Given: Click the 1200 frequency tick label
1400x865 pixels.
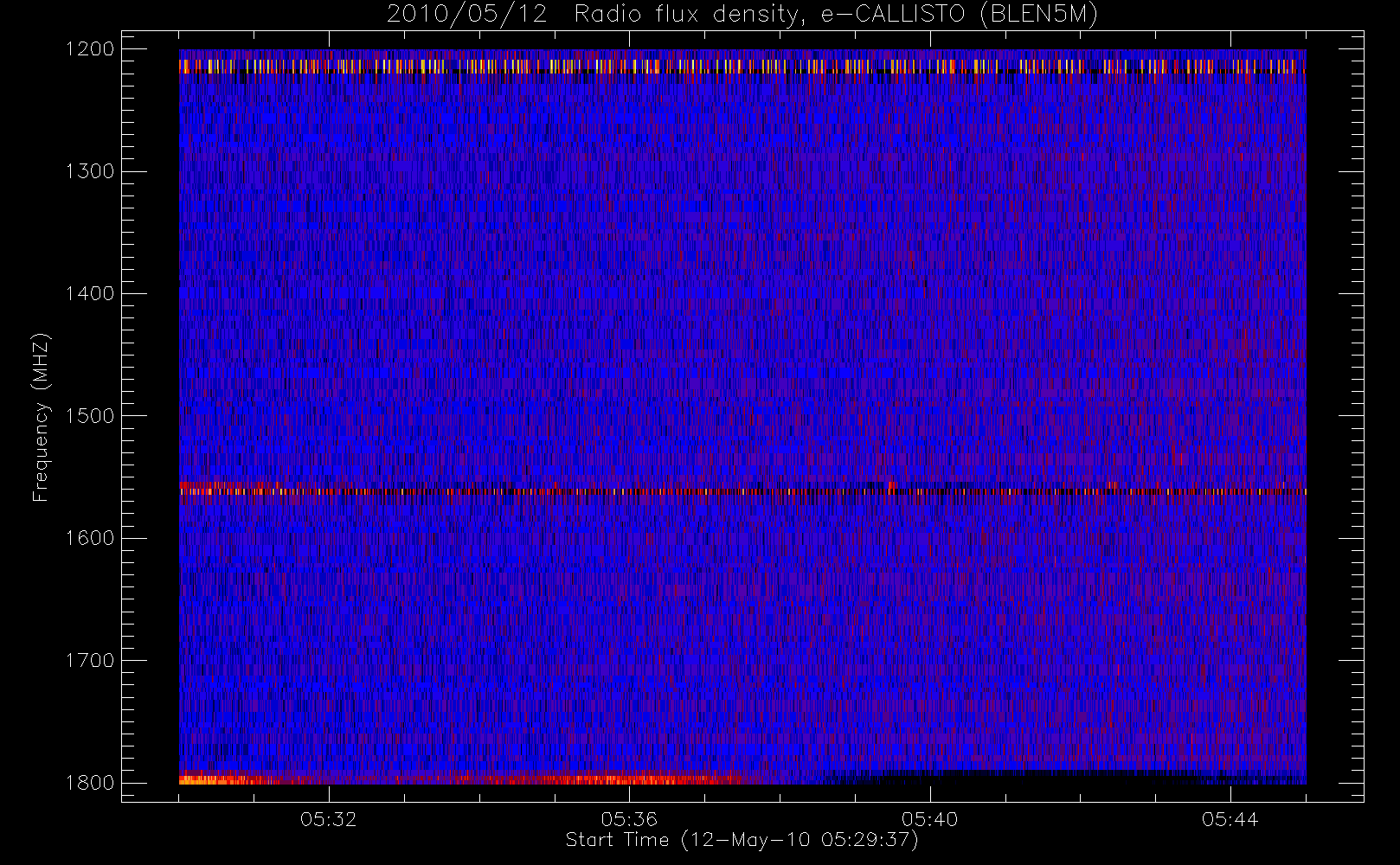Looking at the screenshot, I should point(90,49).
